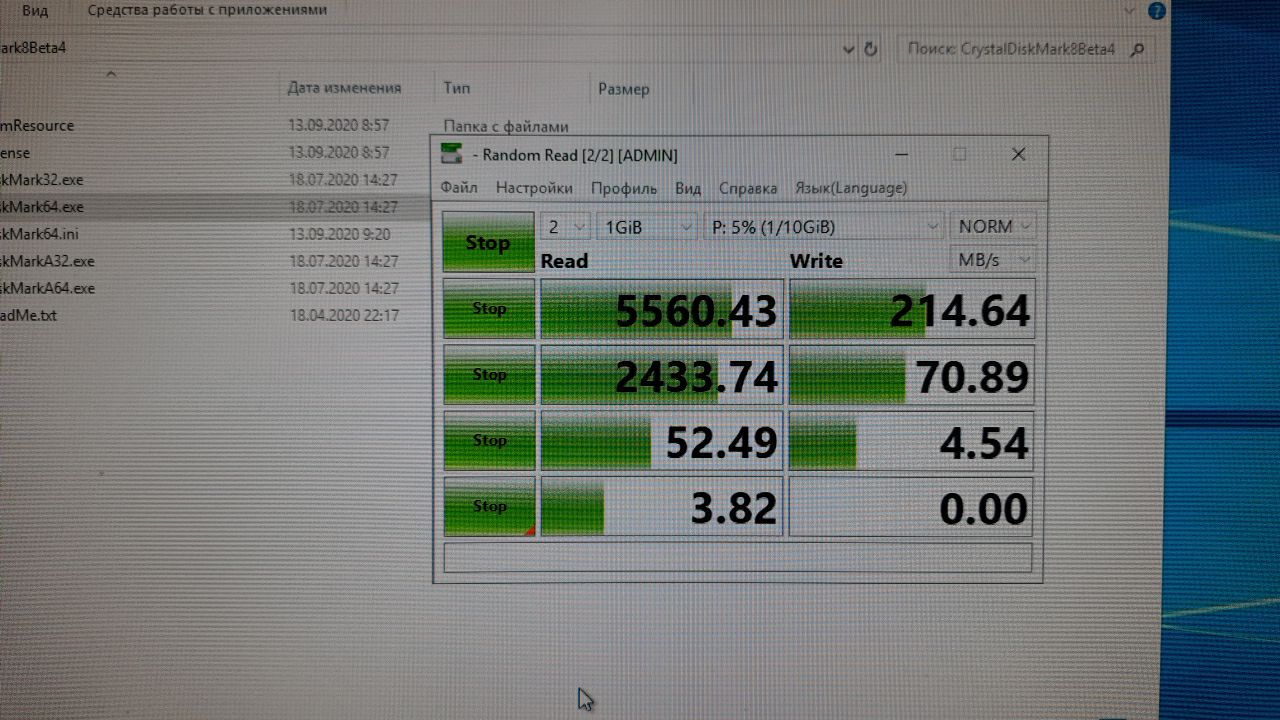Click date 13.09.2020 9:20 in Explorer
The height and width of the screenshot is (720, 1280).
(x=339, y=234)
